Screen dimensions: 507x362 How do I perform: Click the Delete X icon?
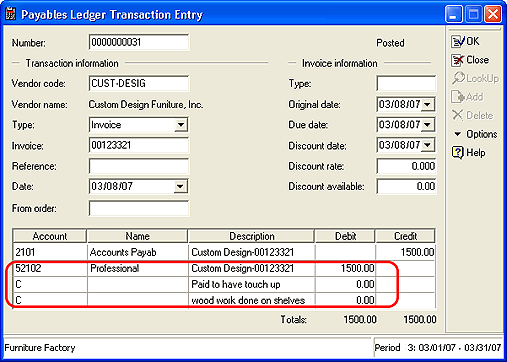pyautogui.click(x=458, y=115)
